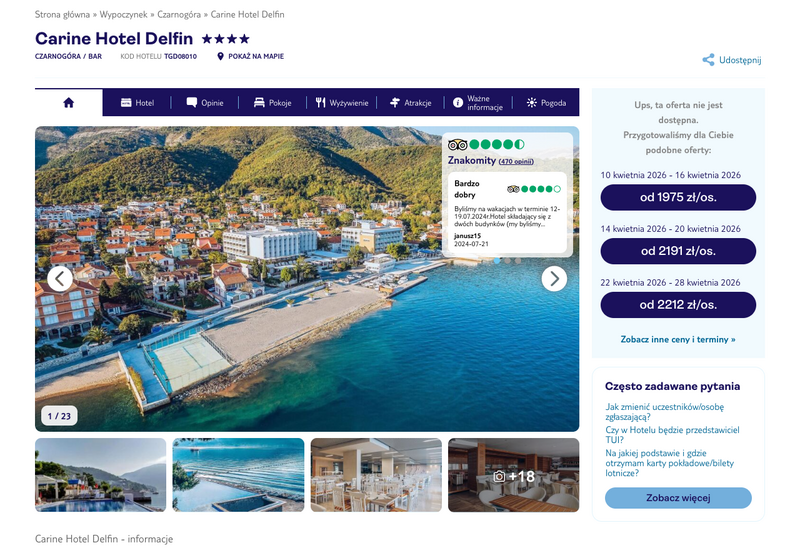Screen dimensions: 800x553
Task: Click Zobacz więcej in FAQ box
Action: [x=678, y=498]
